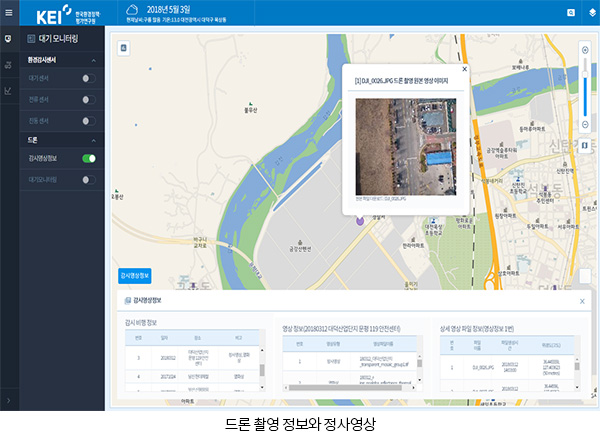Select the monitor icon at top of left sidebar

click(9, 38)
